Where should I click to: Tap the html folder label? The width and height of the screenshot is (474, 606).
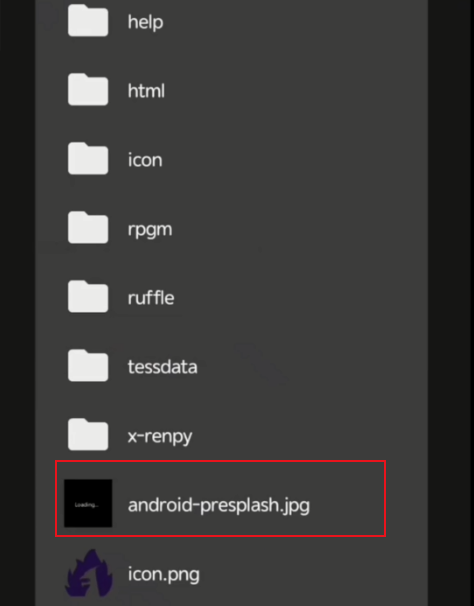point(146,91)
